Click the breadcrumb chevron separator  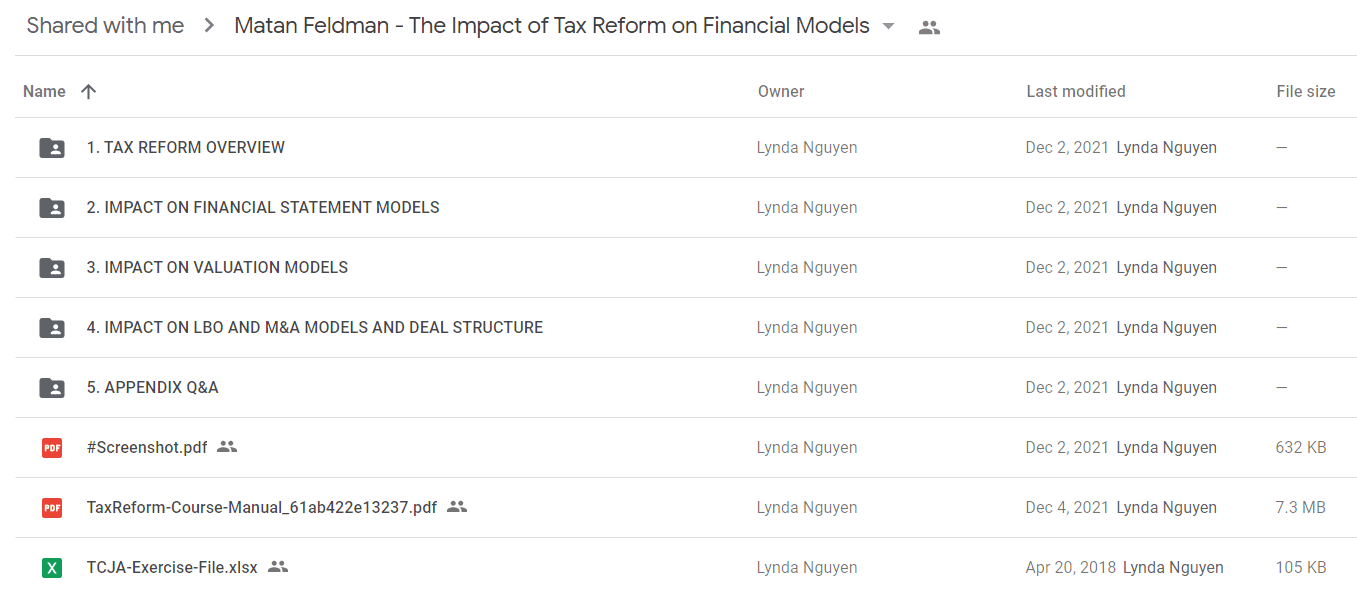[209, 26]
